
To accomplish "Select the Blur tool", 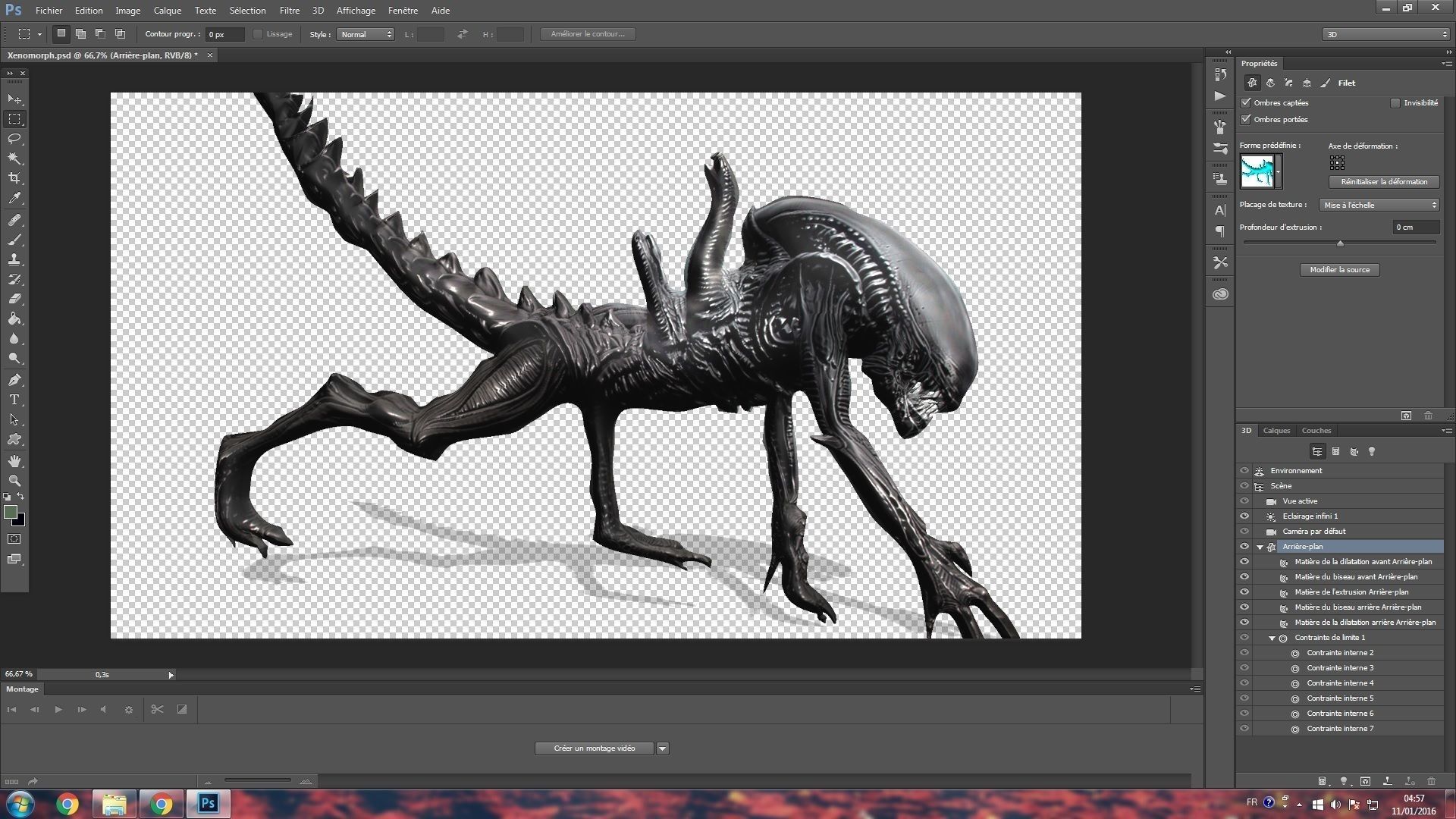I will click(x=14, y=338).
